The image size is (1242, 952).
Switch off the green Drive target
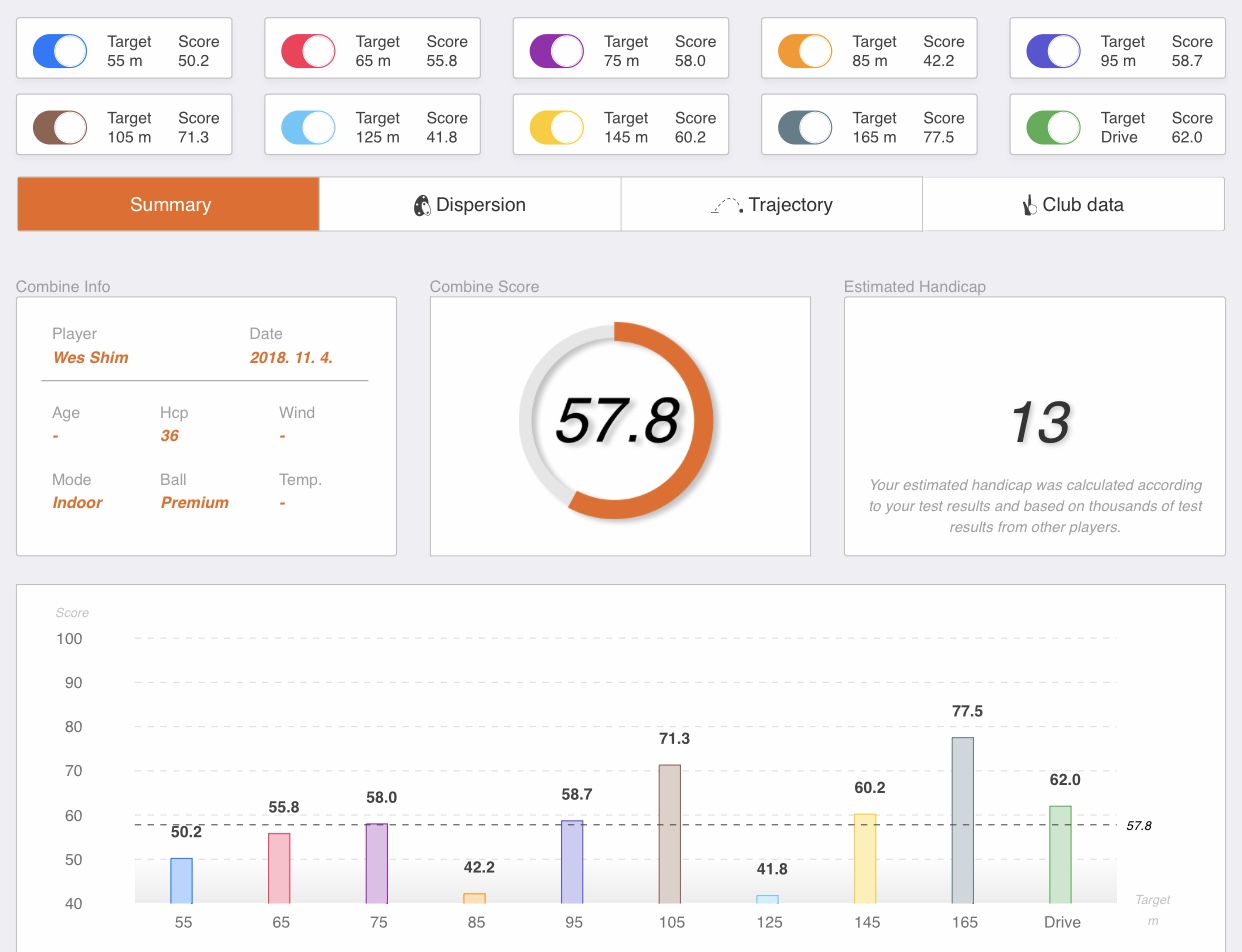(x=1053, y=128)
